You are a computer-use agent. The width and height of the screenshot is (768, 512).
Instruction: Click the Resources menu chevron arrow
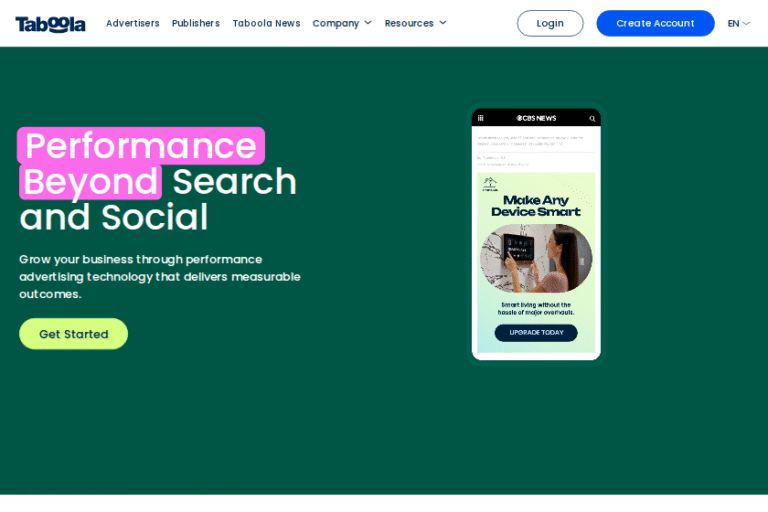tap(443, 23)
